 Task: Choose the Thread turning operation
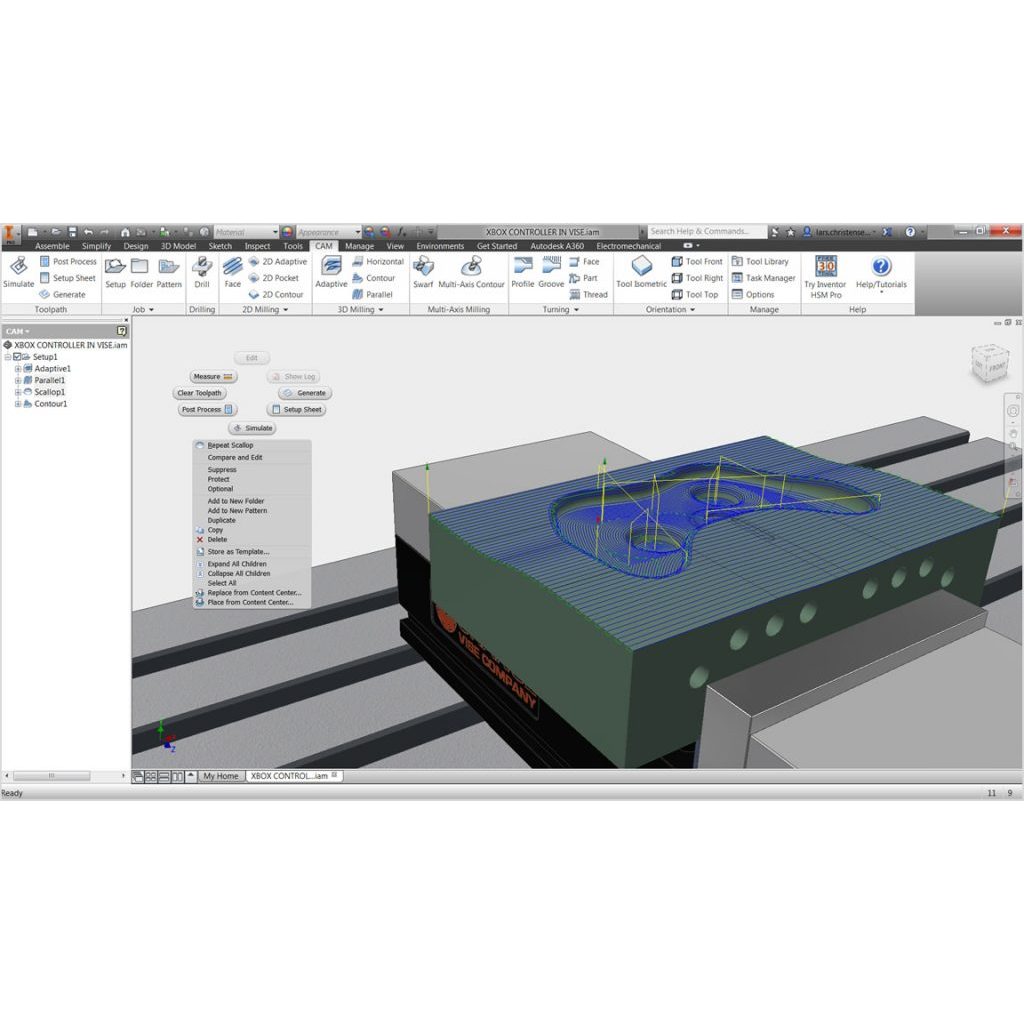pos(588,295)
